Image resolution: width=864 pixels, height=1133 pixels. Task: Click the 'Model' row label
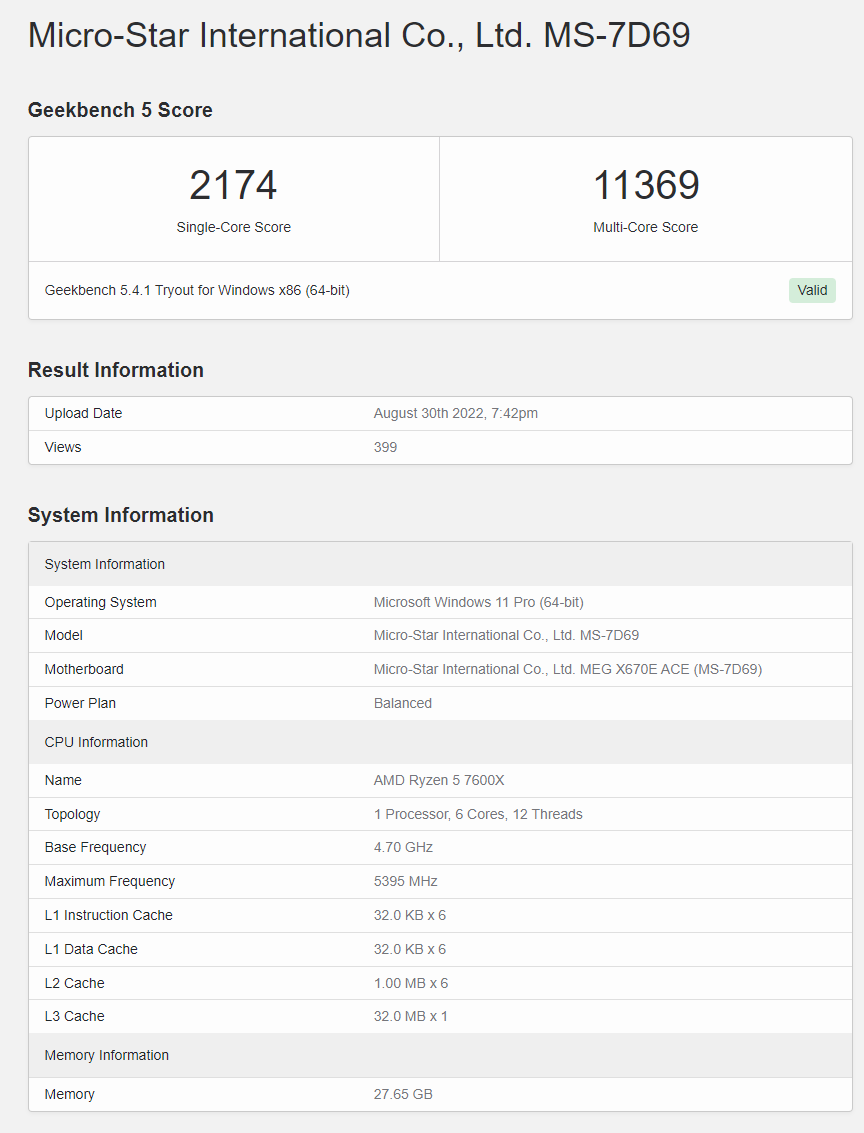point(64,635)
